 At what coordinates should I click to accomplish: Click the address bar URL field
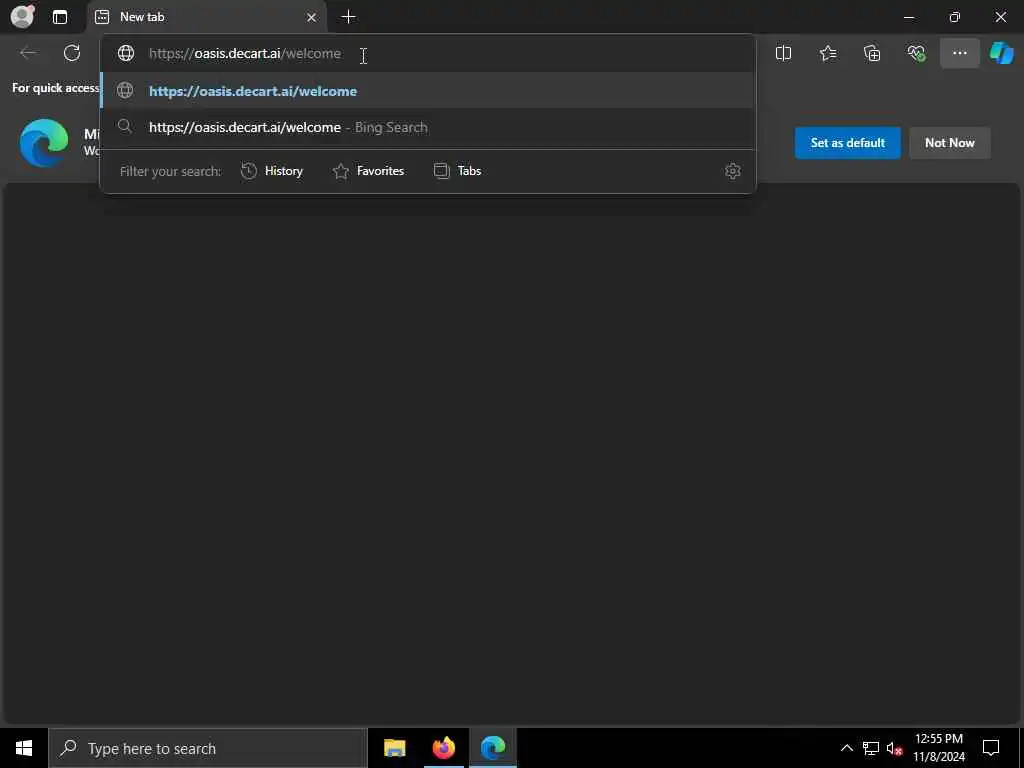click(428, 54)
